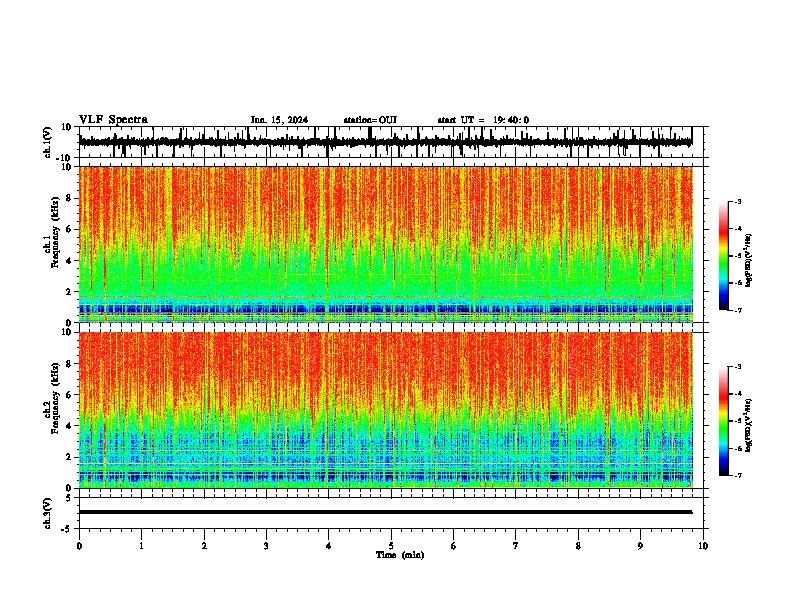The width and height of the screenshot is (792, 612).
Task: Click ch.2 color bar 'log(PSD)' unit label
Action: pyautogui.click(x=748, y=425)
